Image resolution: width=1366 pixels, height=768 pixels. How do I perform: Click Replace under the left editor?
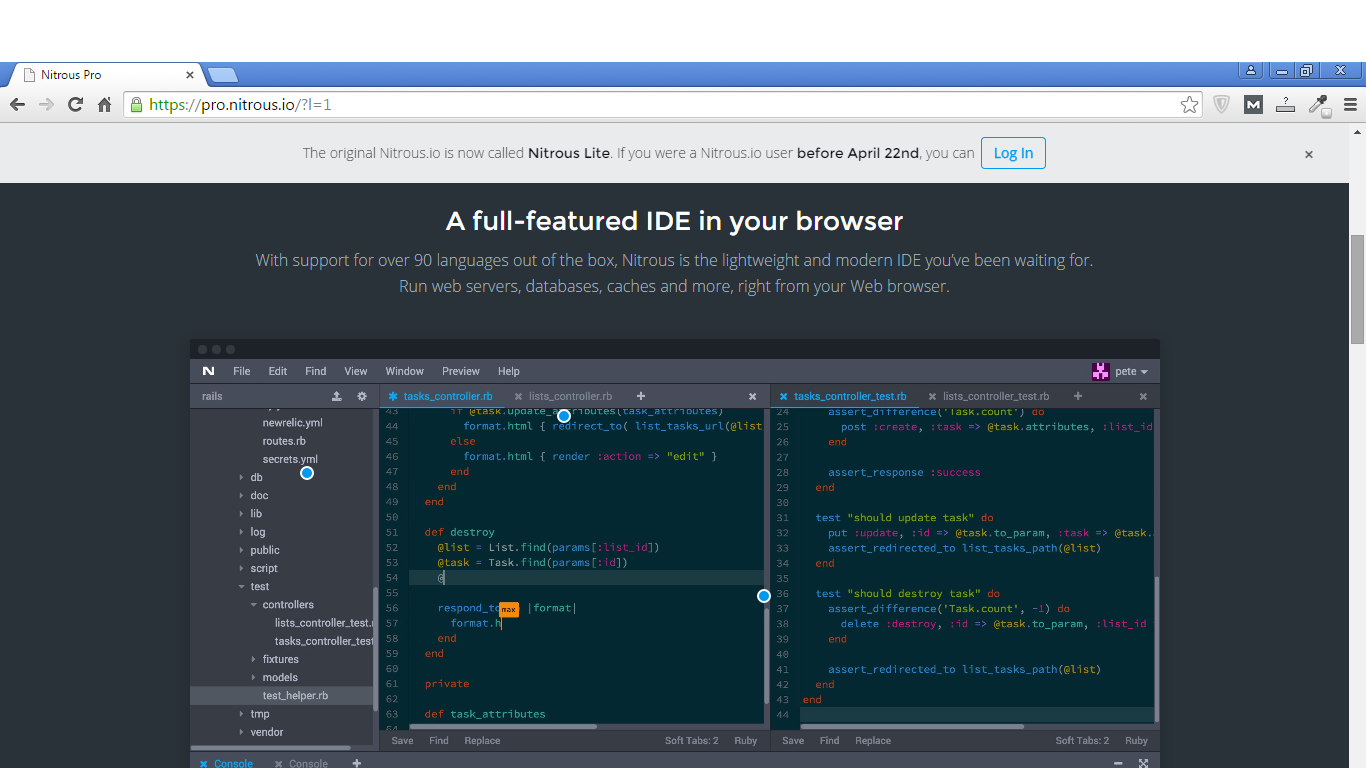point(482,741)
